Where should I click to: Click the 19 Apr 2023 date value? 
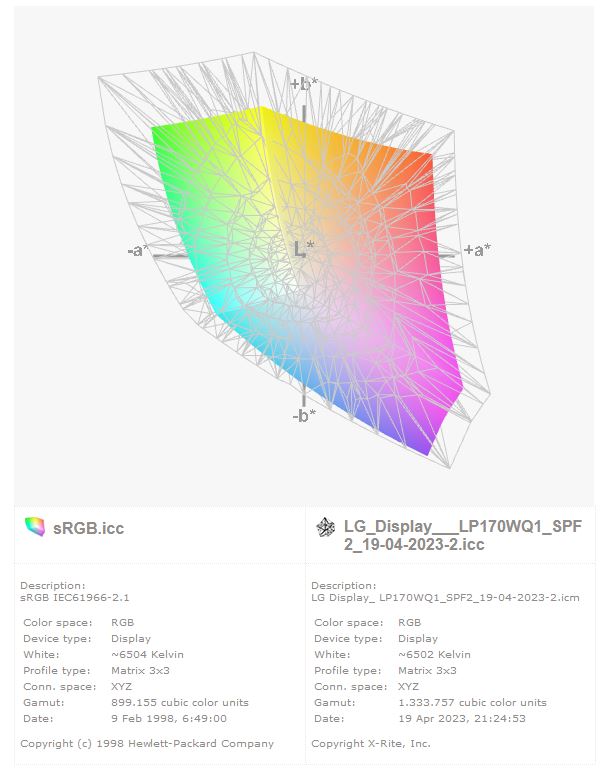(x=461, y=718)
